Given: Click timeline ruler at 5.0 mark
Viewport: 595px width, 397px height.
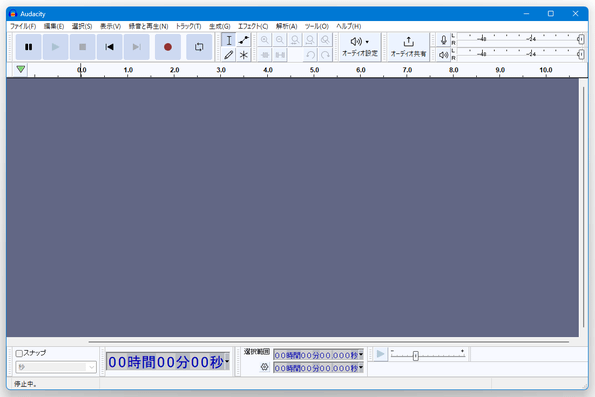Looking at the screenshot, I should coord(314,70).
